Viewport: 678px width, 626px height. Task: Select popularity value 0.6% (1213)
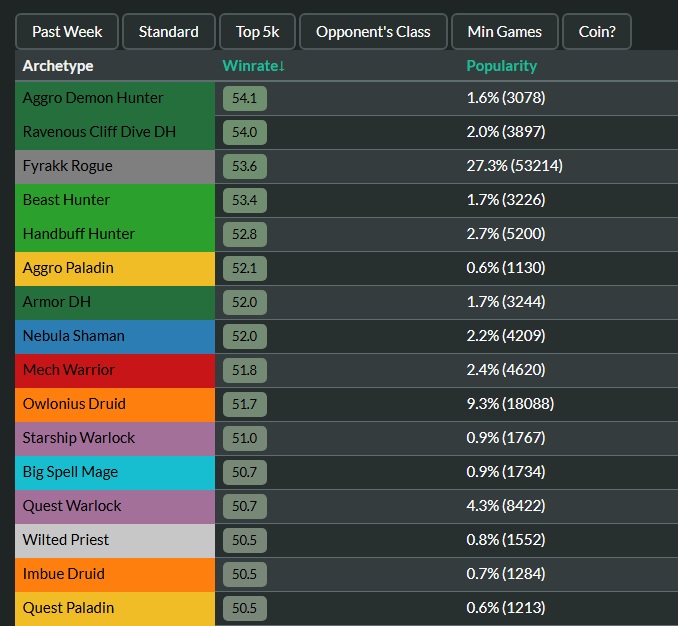(506, 609)
